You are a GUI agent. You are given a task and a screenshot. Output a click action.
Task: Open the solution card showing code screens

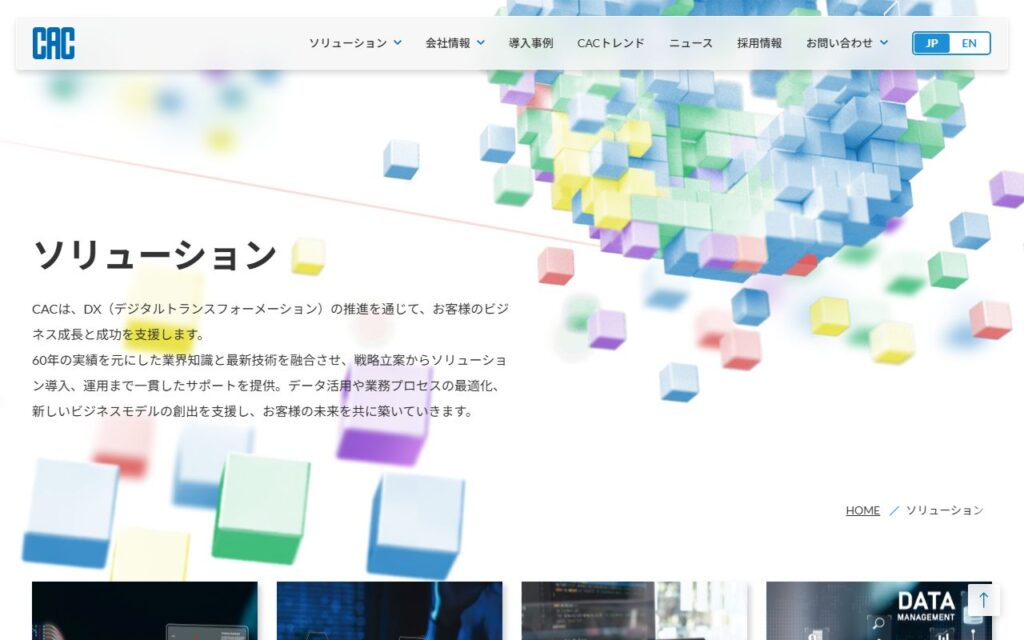(x=634, y=611)
